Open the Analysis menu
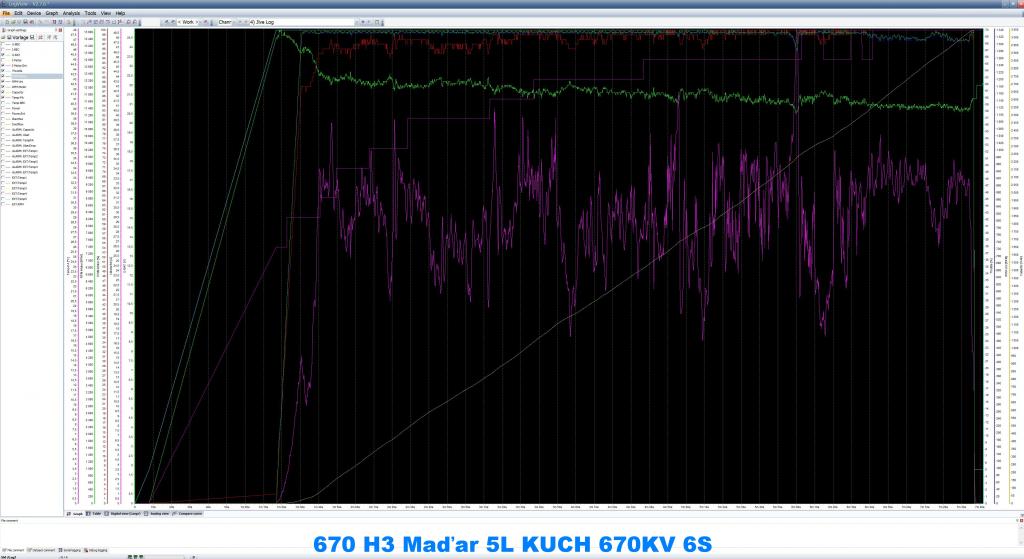Viewport: 1024px width, 559px height. [x=71, y=13]
